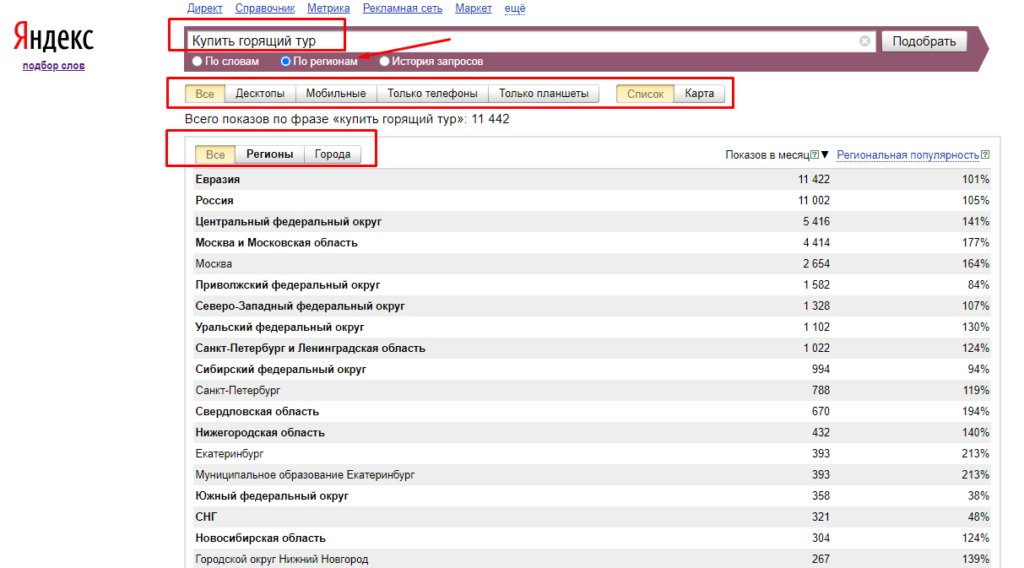1024x568 pixels.
Task: Expand the ещё menu in top navigation
Action: [x=514, y=8]
